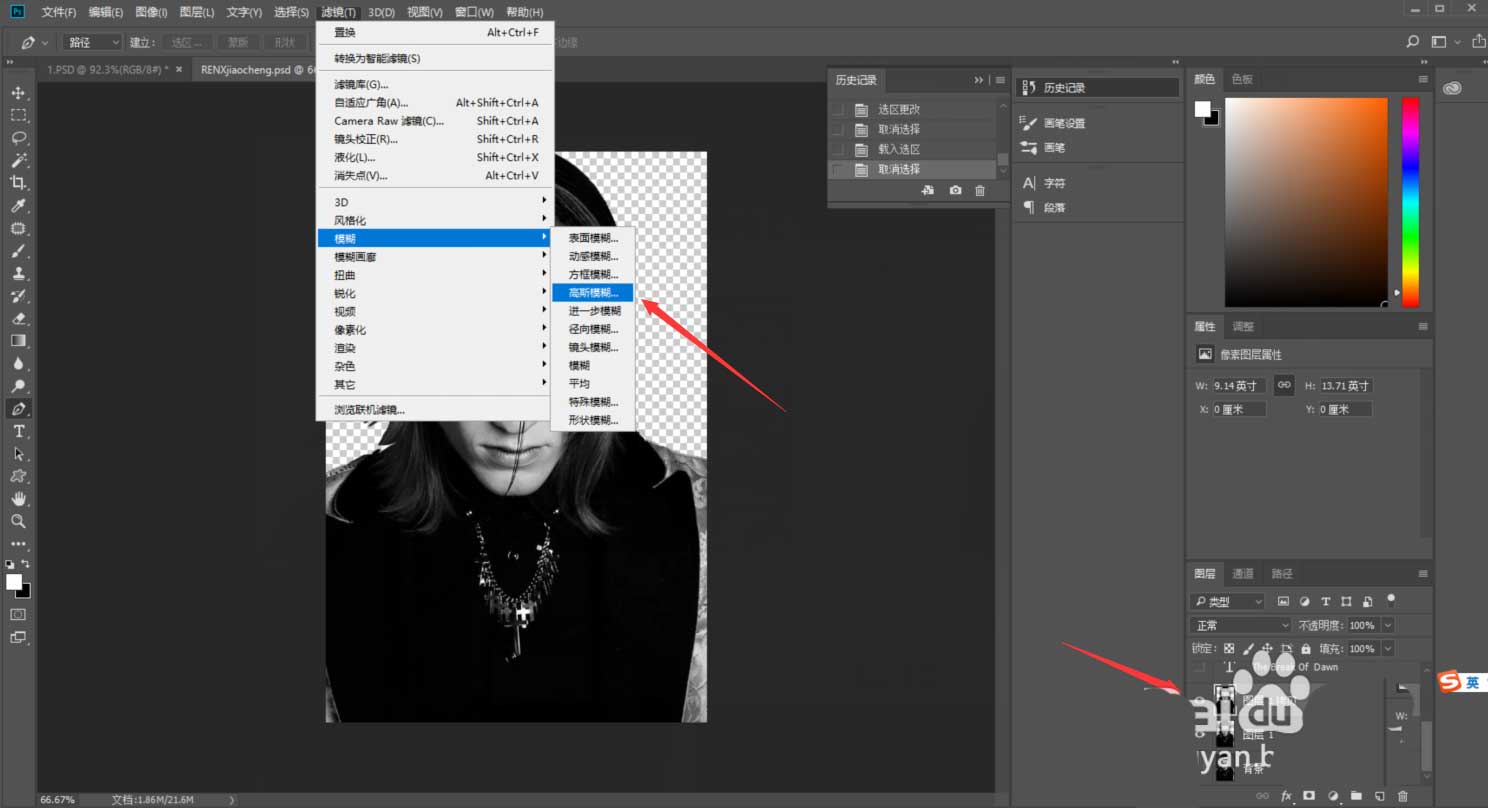Switch to the 通道 channels tab
Viewport: 1488px width, 808px height.
coord(1243,574)
